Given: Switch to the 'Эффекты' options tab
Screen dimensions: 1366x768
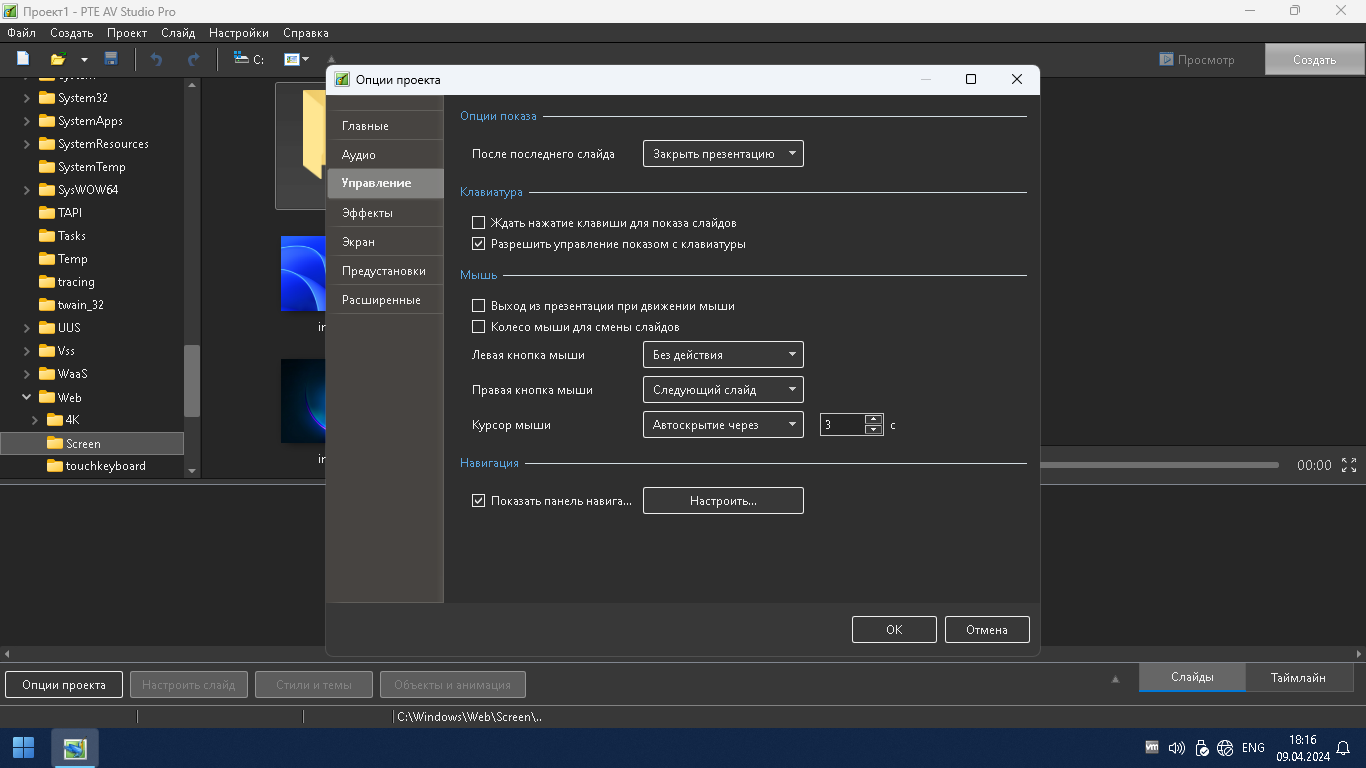Looking at the screenshot, I should (367, 213).
